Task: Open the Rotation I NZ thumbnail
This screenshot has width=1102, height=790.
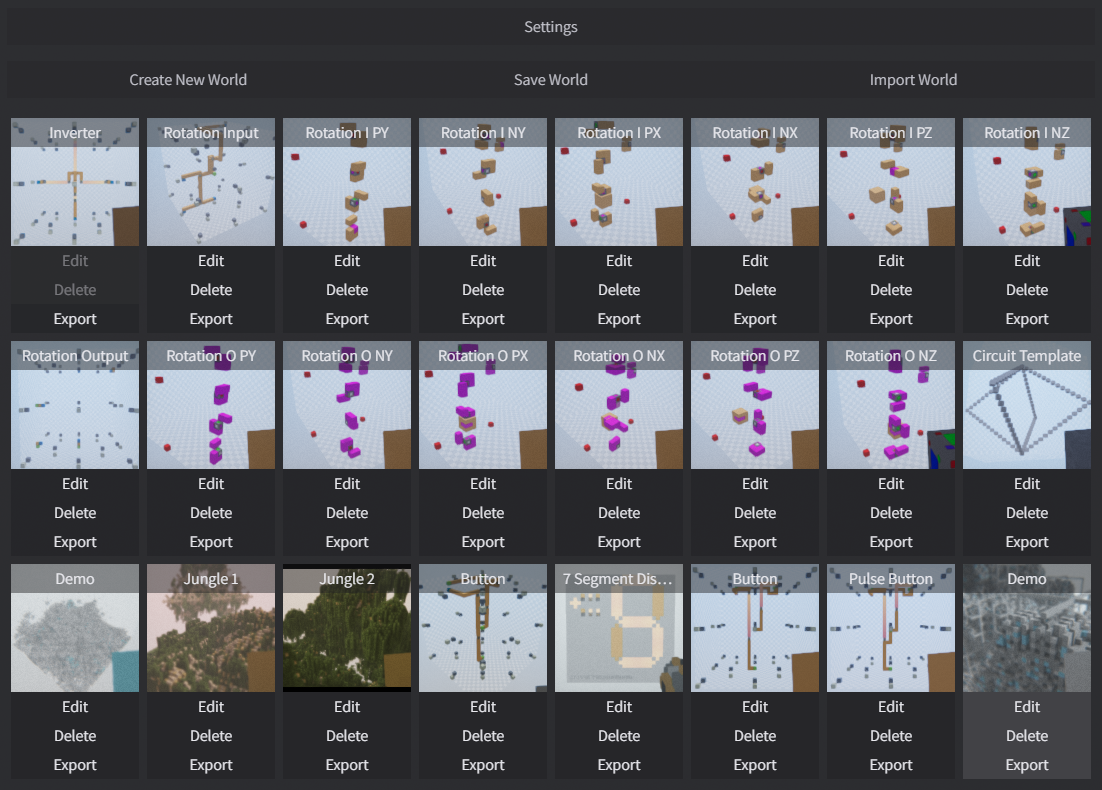Action: 1027,182
